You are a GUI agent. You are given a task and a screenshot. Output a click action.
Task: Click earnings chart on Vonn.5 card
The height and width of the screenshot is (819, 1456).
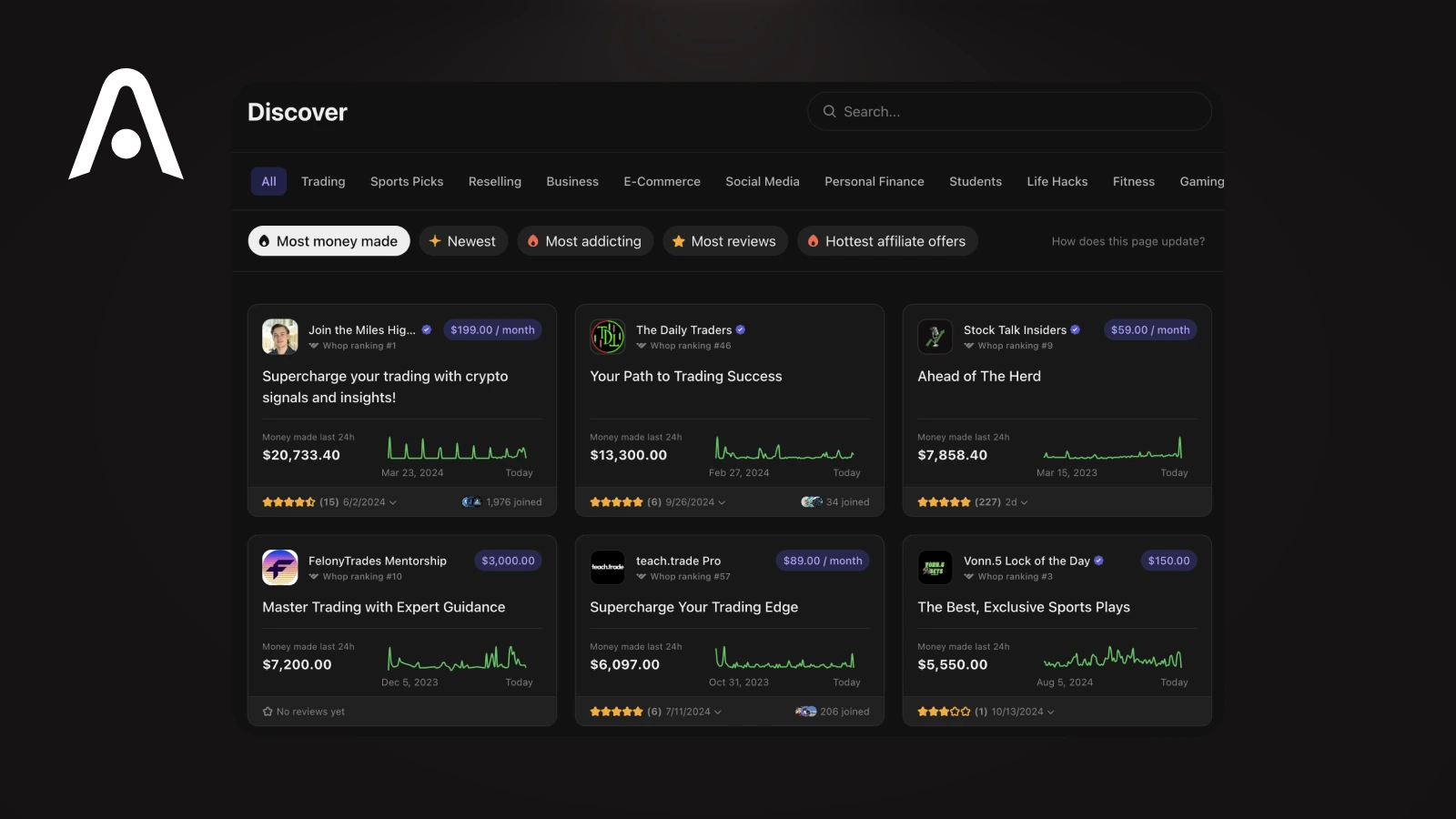pos(1112,658)
